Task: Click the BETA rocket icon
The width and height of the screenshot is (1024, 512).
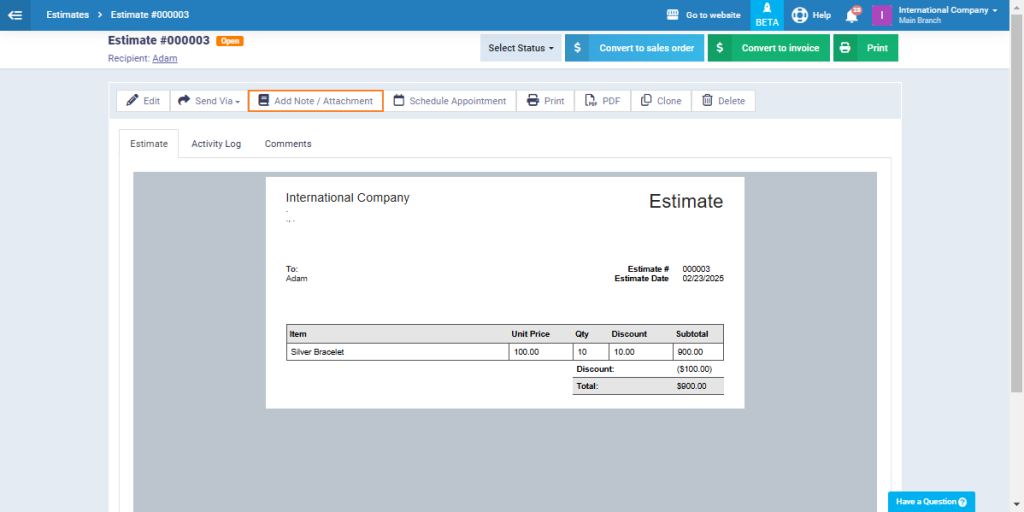Action: coord(767,8)
